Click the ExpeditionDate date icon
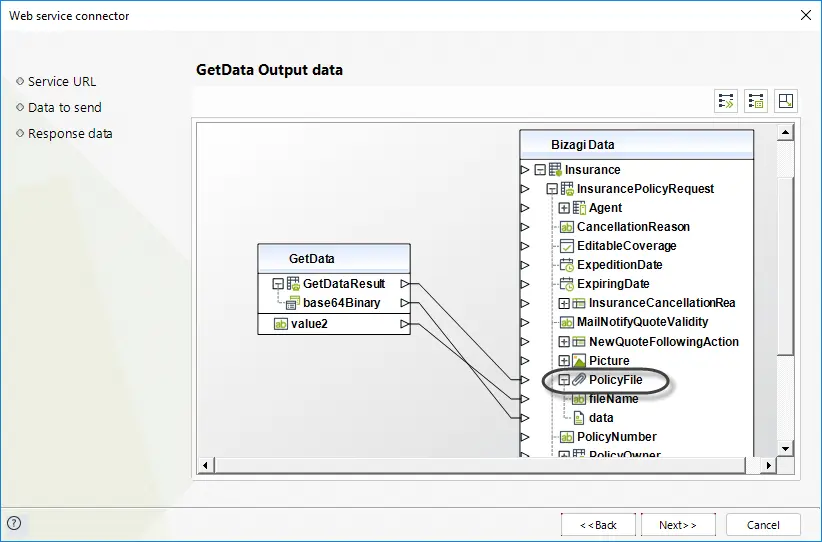 coord(567,265)
